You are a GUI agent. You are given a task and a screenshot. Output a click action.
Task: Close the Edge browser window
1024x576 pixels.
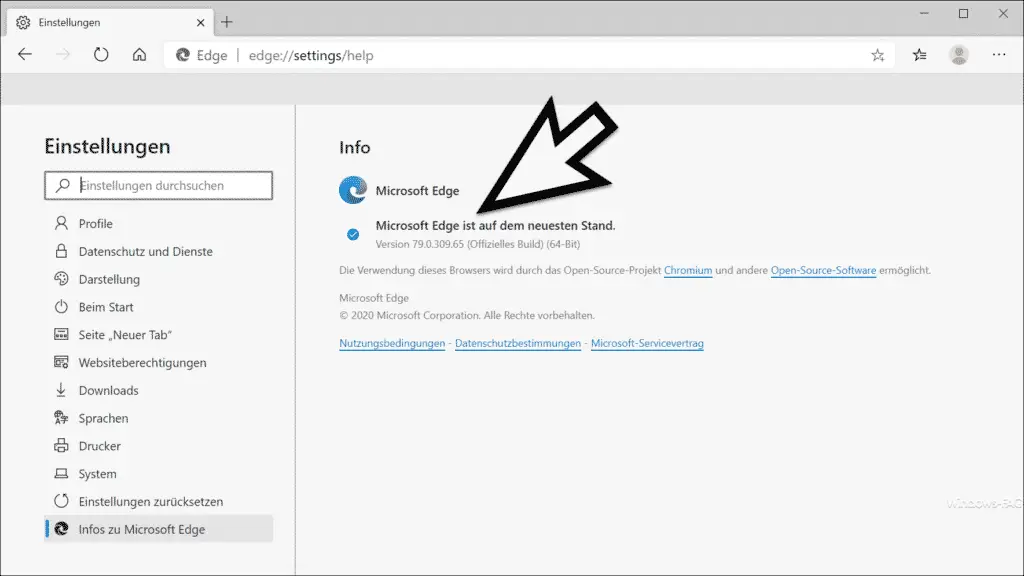[1003, 14]
